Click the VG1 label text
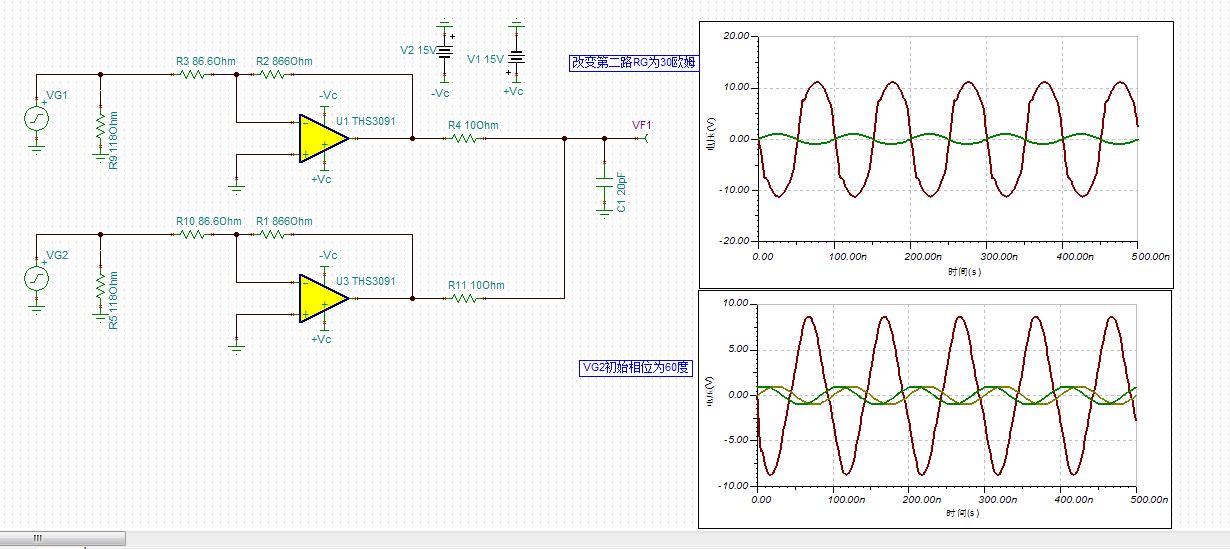This screenshot has height=549, width=1230. (57, 95)
